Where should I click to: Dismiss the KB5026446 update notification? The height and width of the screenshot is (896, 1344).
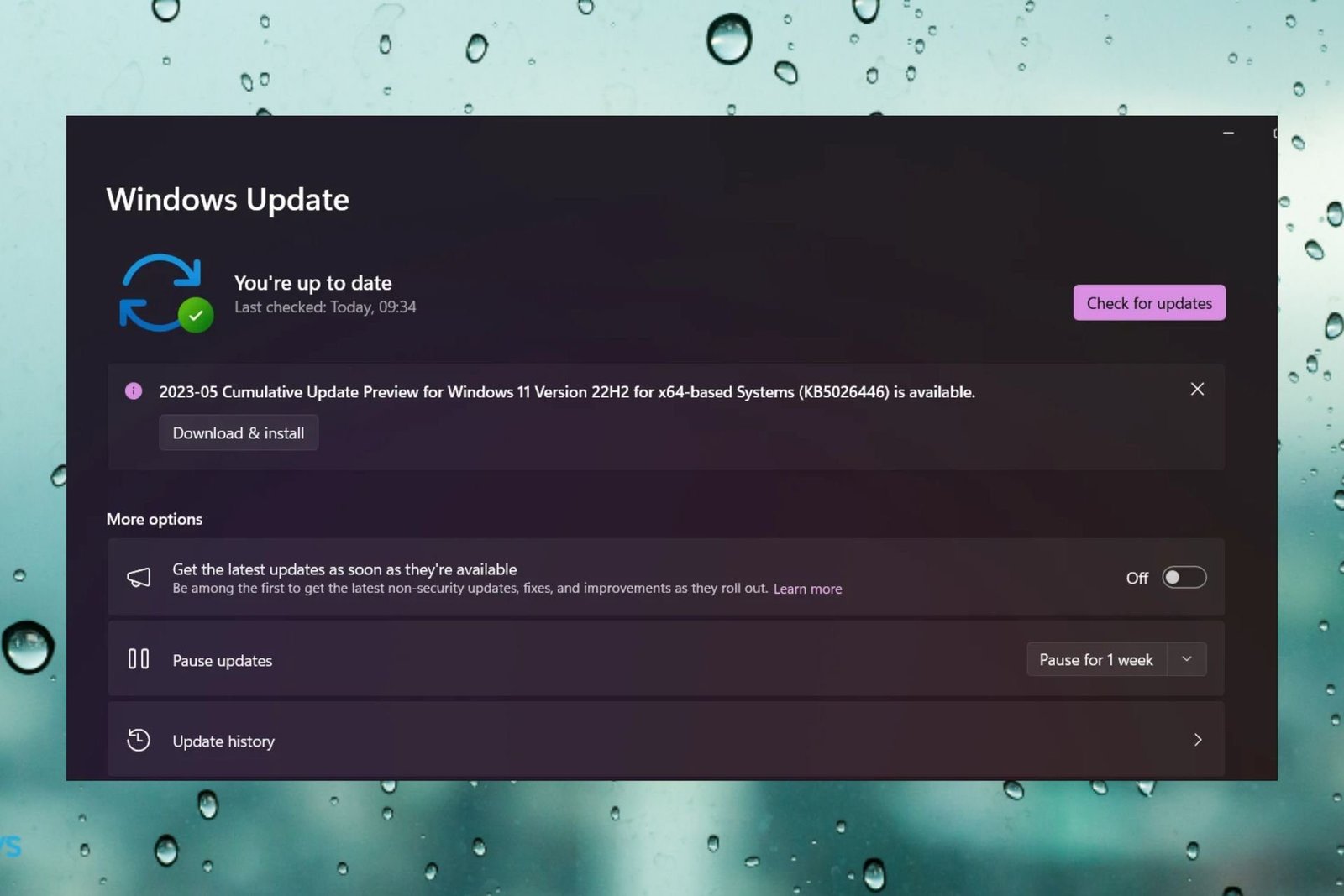point(1197,389)
